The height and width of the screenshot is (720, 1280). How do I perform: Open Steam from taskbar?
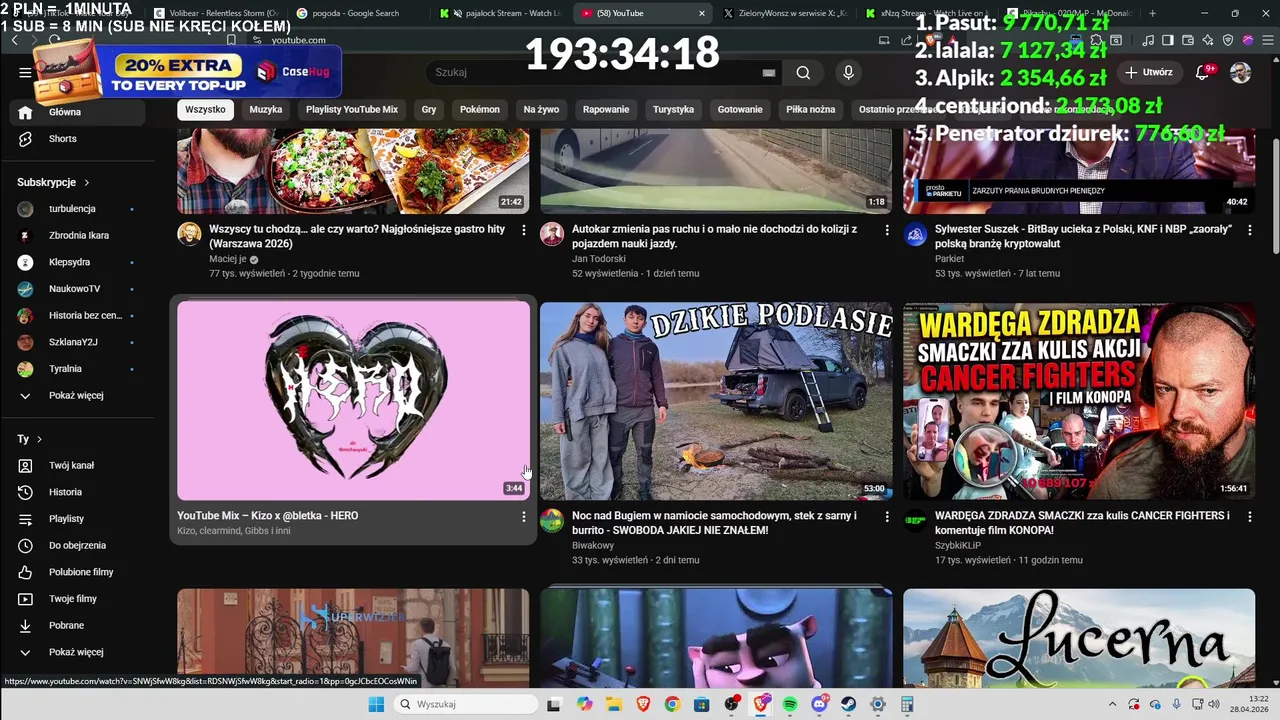tap(849, 704)
